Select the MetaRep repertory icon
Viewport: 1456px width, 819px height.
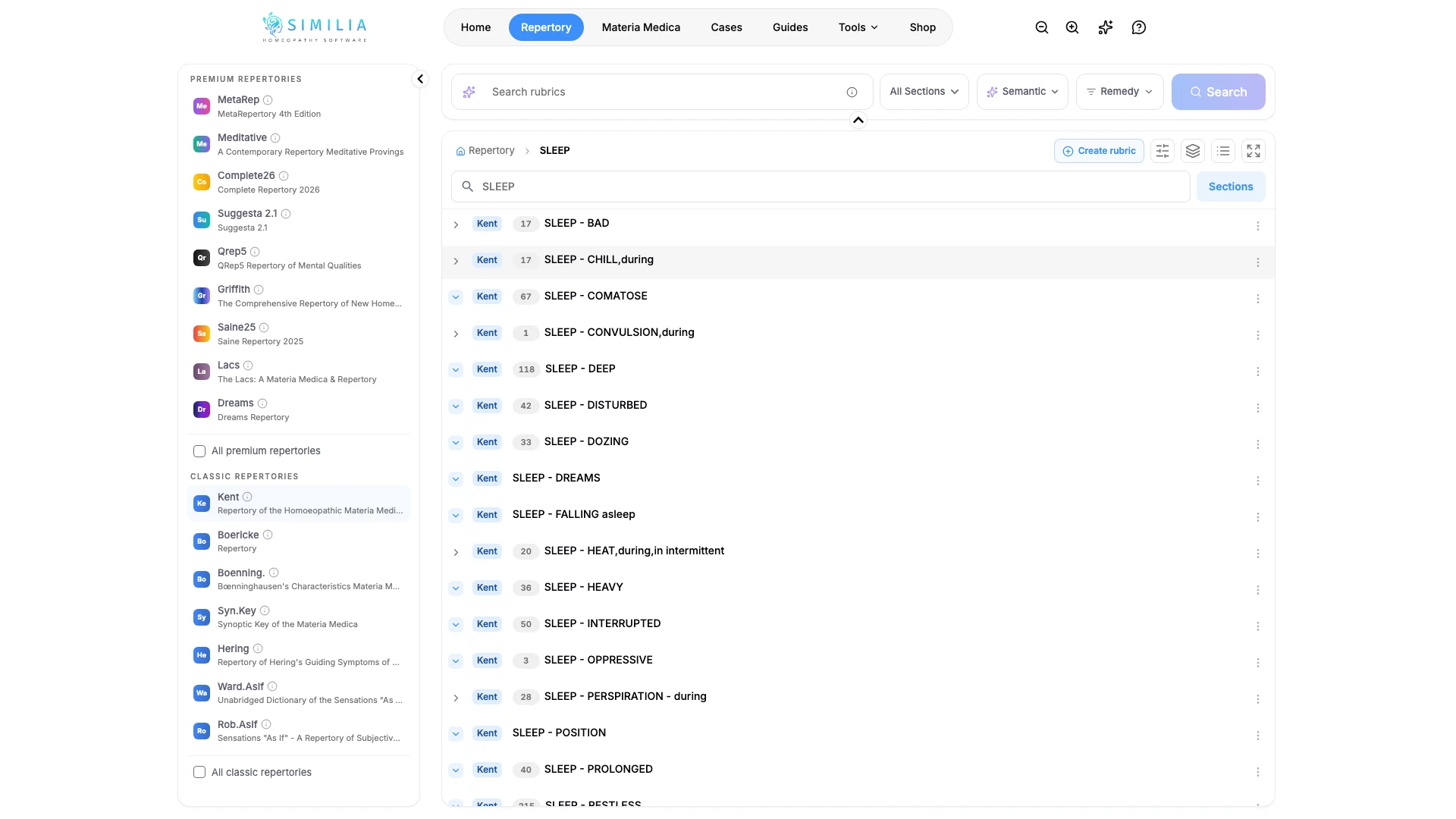pos(202,106)
